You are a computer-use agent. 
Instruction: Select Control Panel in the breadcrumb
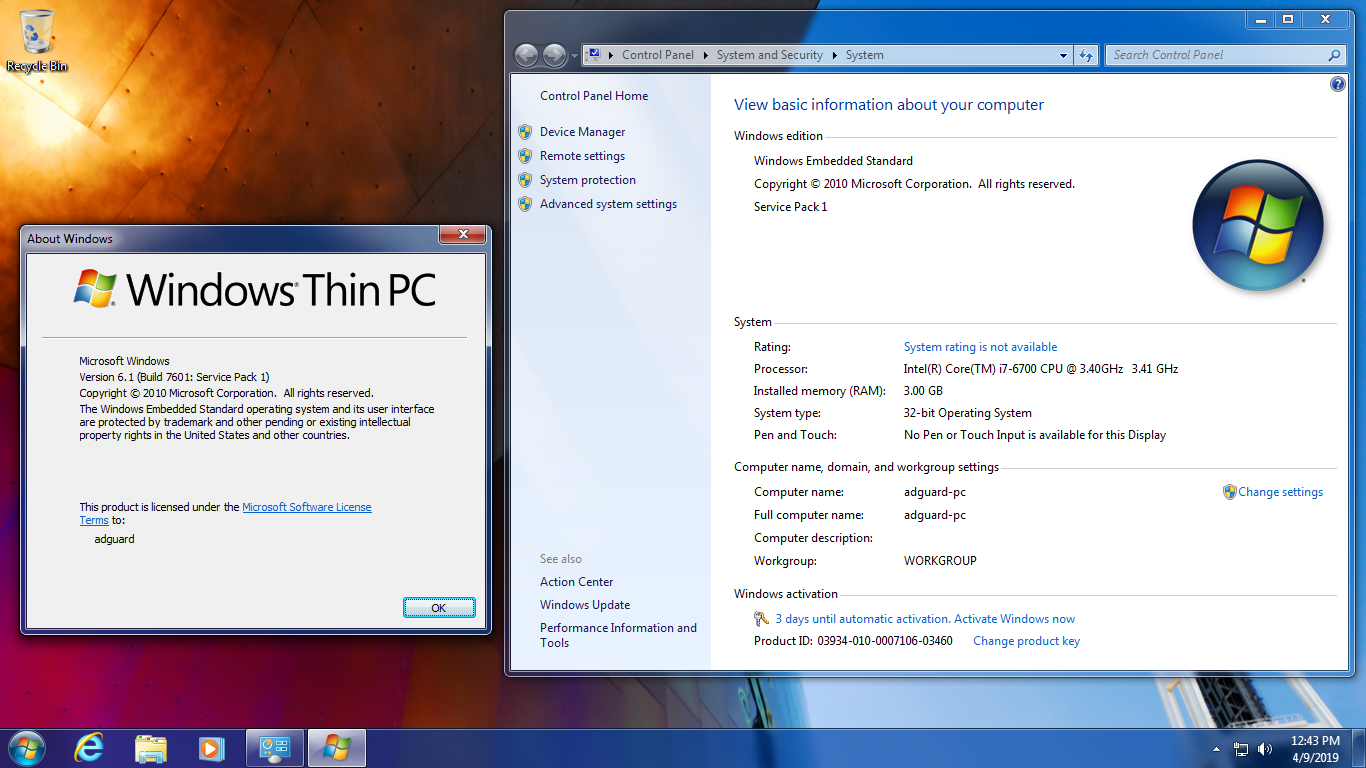coord(657,55)
